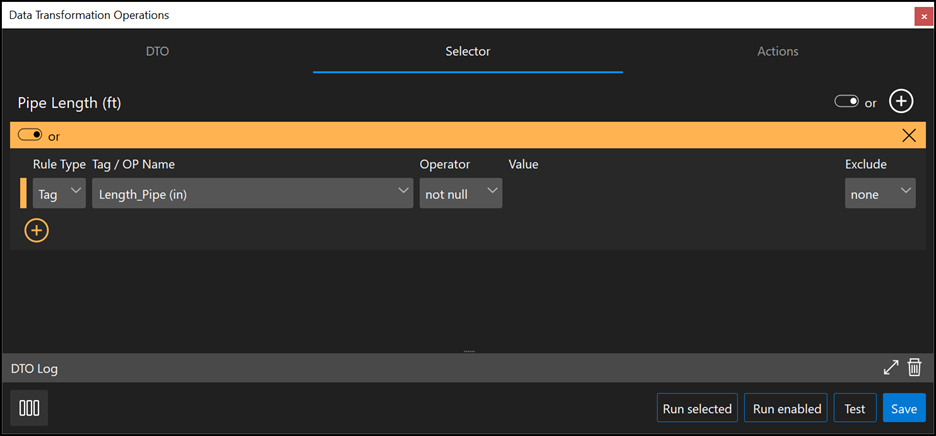Viewport: 936px width, 436px height.
Task: Close the Data Transformation Operations window
Action: point(923,16)
